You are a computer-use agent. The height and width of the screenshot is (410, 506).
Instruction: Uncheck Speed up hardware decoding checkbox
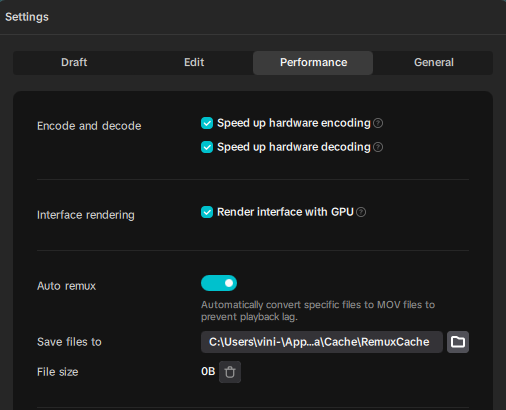click(207, 147)
